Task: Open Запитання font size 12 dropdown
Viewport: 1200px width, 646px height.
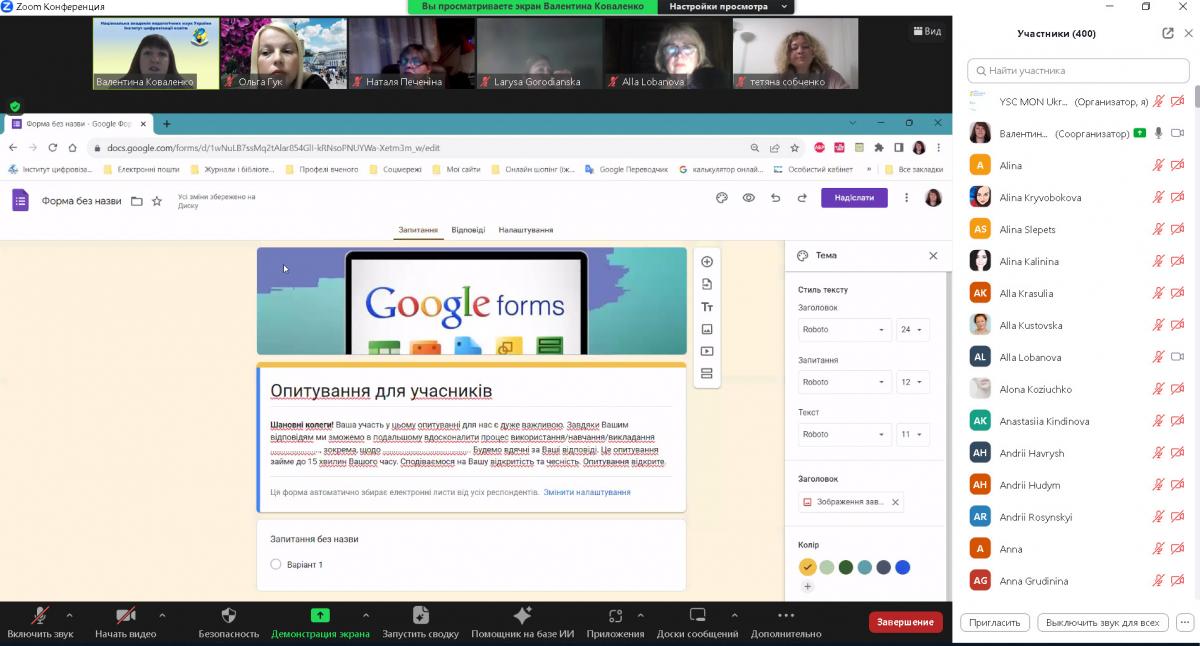Action: click(913, 382)
